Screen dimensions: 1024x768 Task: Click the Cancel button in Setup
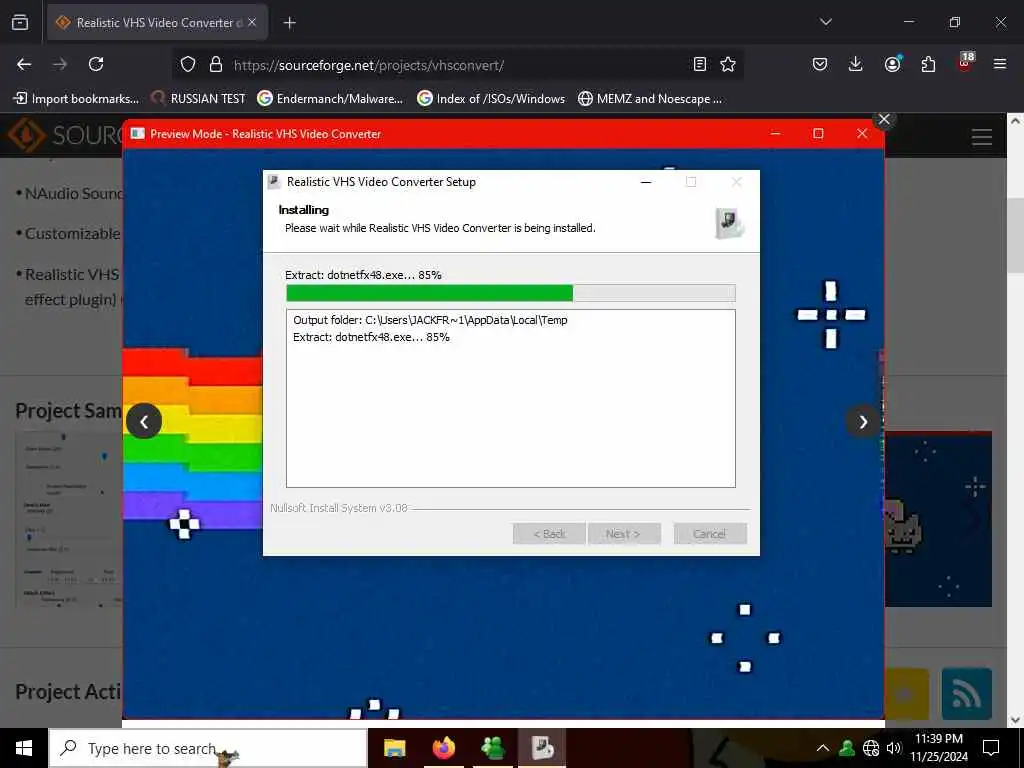(710, 534)
